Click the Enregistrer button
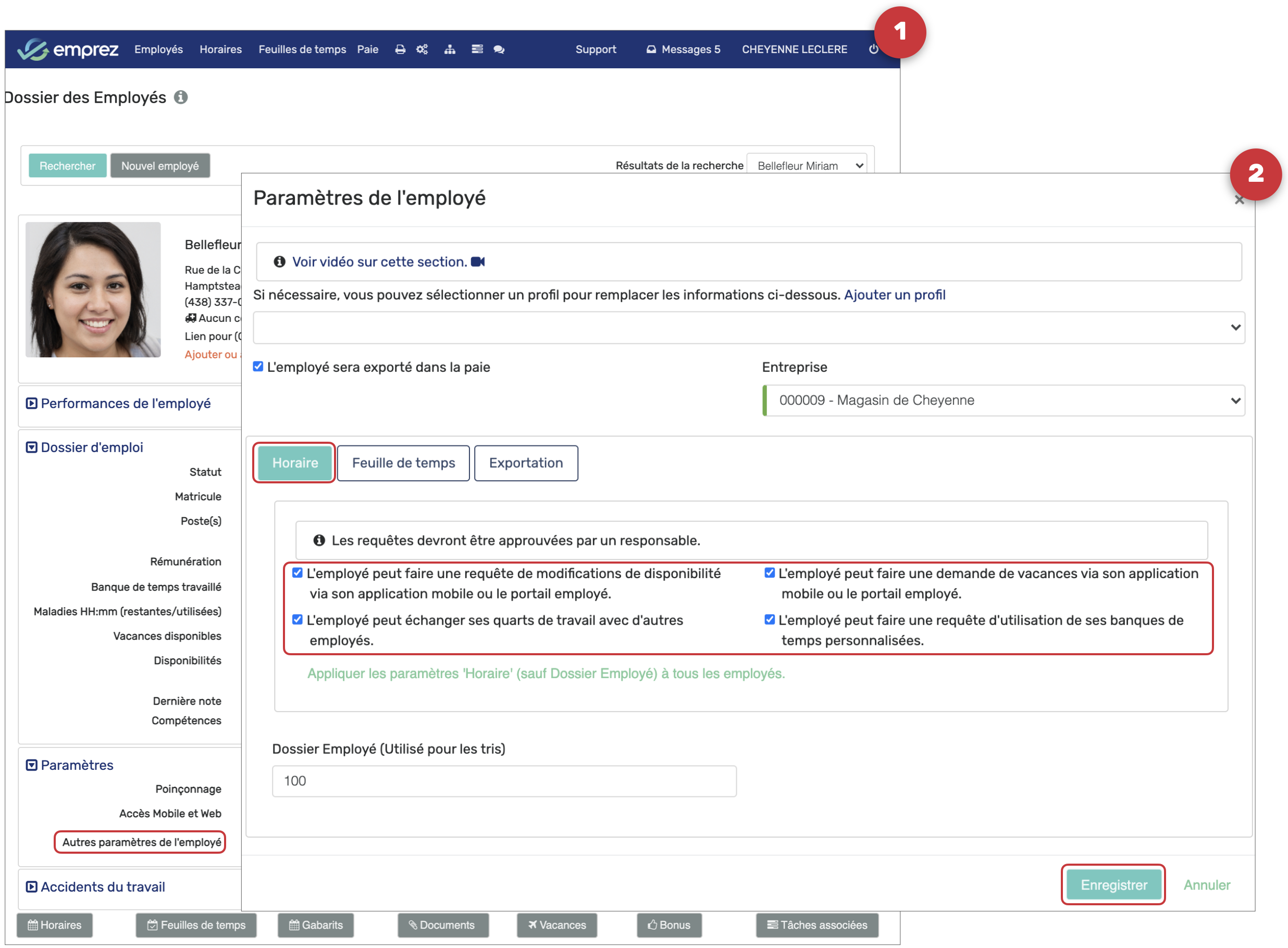Viewport: 1288px width, 948px height. (1113, 885)
